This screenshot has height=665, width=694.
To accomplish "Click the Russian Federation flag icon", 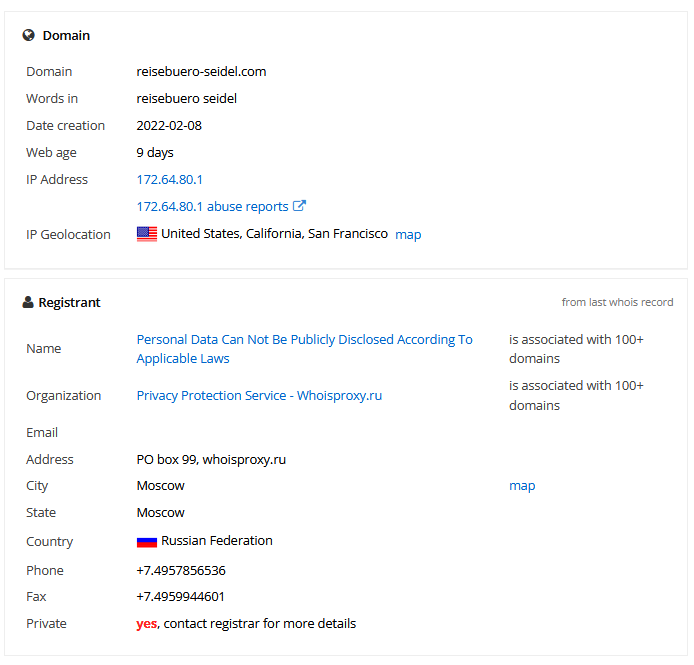I will click(147, 541).
